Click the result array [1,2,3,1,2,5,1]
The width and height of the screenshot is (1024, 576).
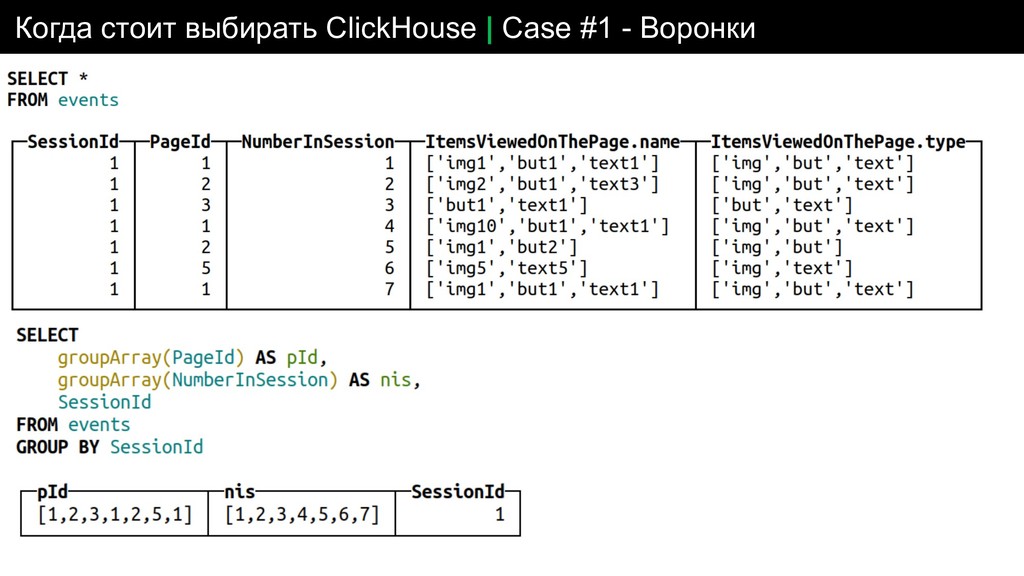click(115, 515)
